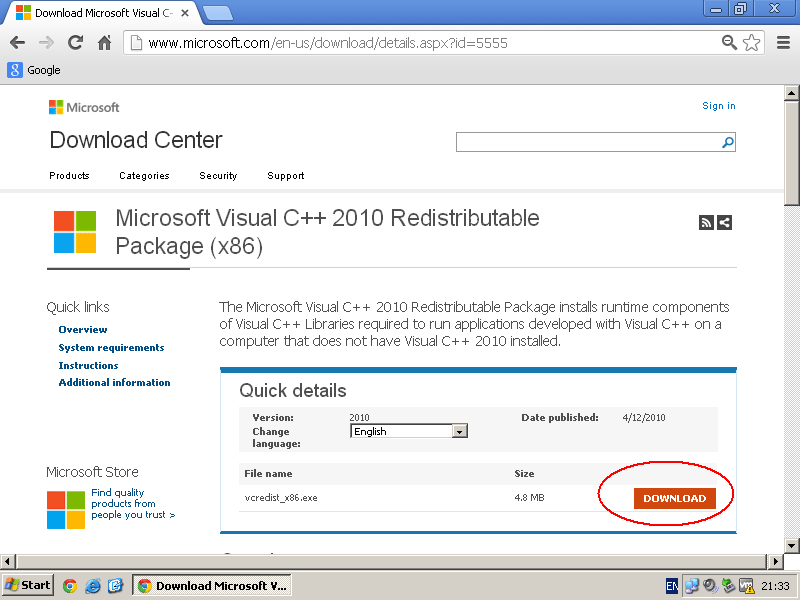Click the Visual C++ product logo

[75, 232]
